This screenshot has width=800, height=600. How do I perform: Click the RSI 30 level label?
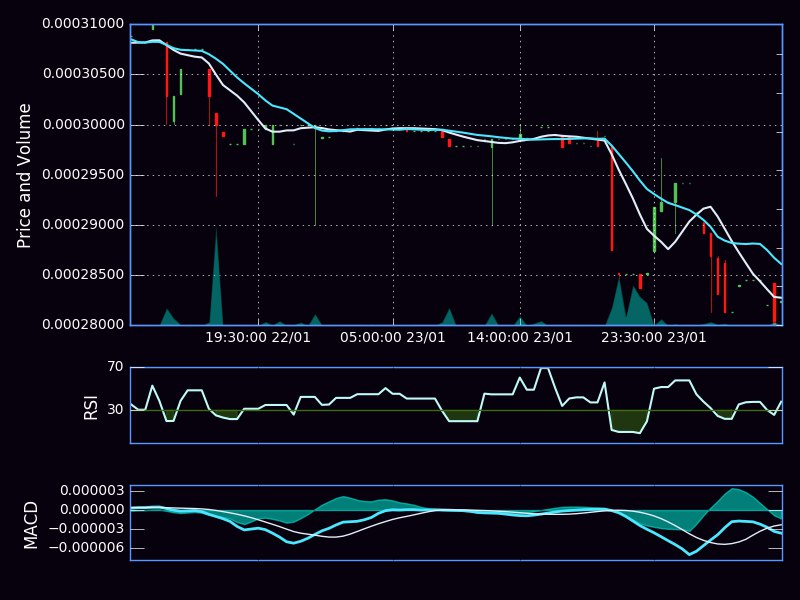pyautogui.click(x=116, y=409)
